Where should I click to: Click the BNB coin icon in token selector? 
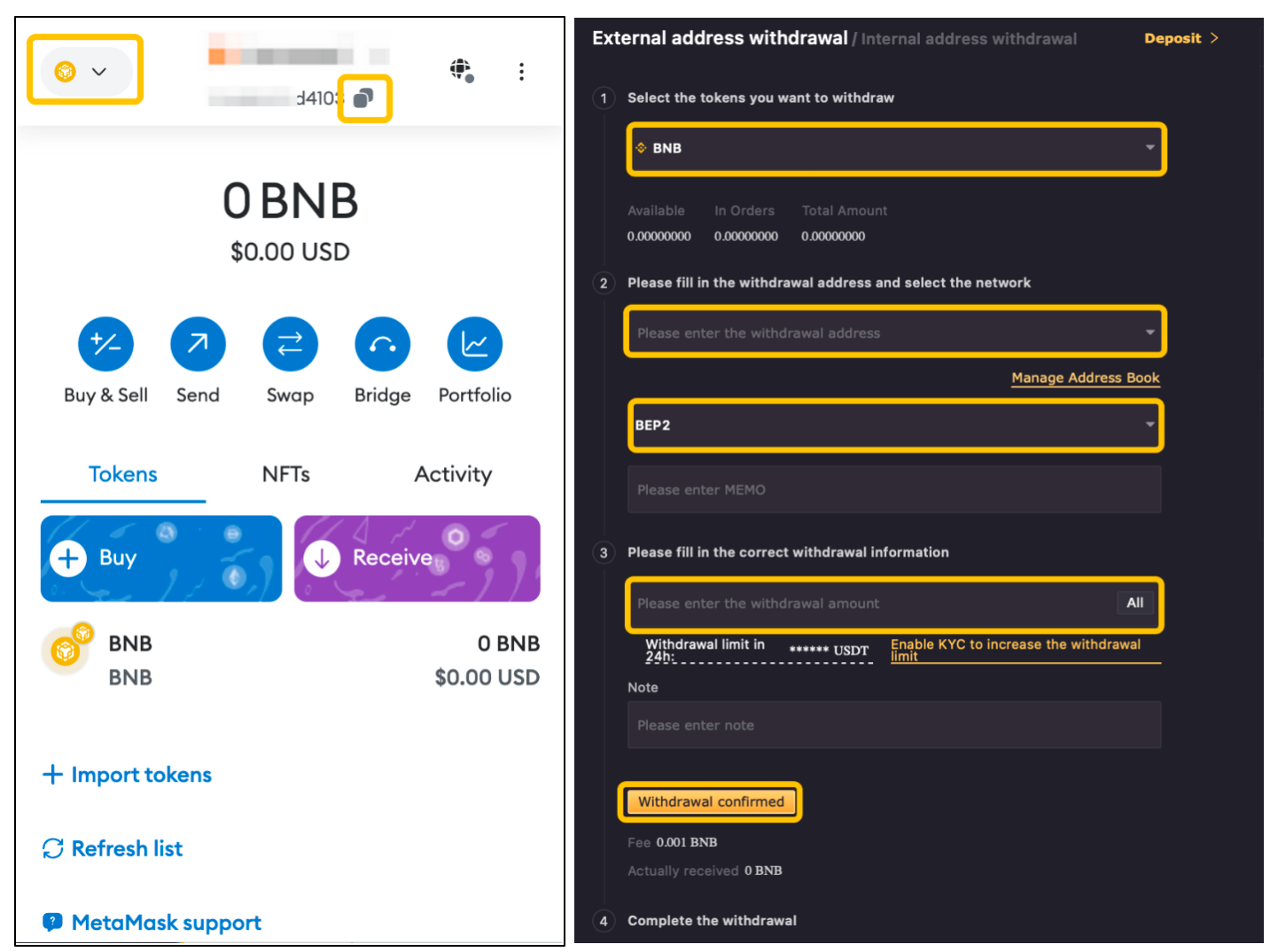641,148
